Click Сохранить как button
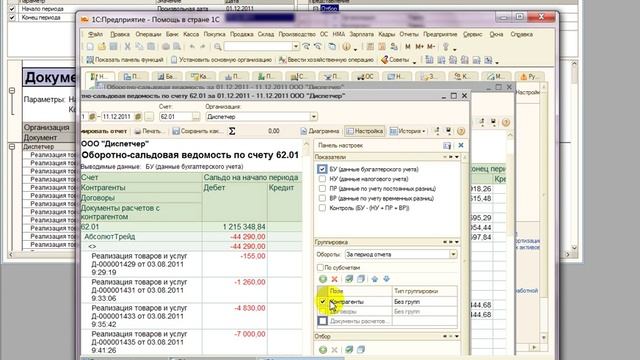This screenshot has width=640, height=360. [197, 131]
